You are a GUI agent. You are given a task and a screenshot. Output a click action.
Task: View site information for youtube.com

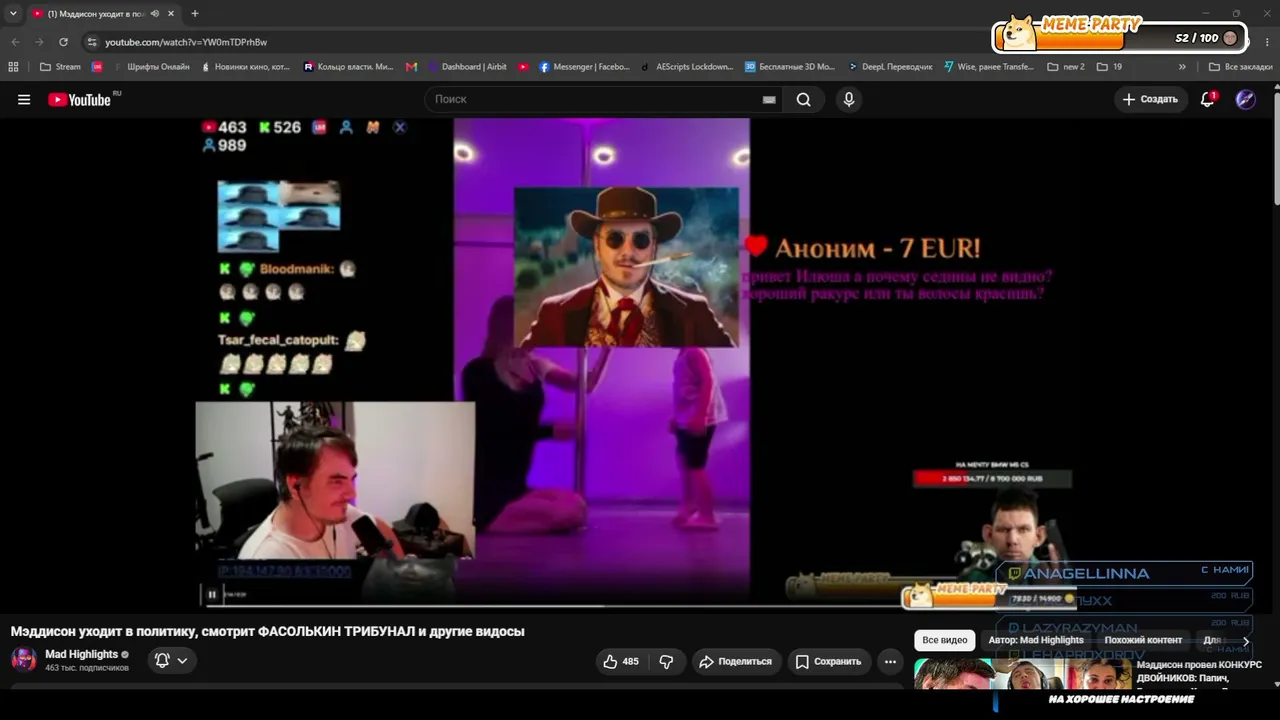[x=92, y=42]
